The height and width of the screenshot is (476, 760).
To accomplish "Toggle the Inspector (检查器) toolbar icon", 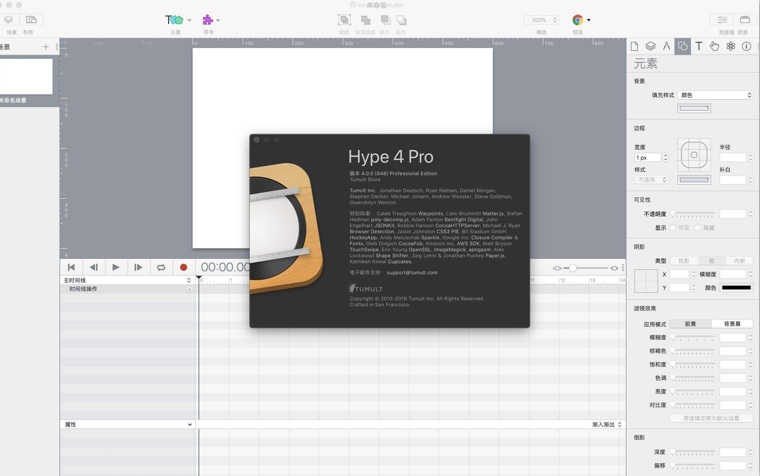I will point(722,19).
